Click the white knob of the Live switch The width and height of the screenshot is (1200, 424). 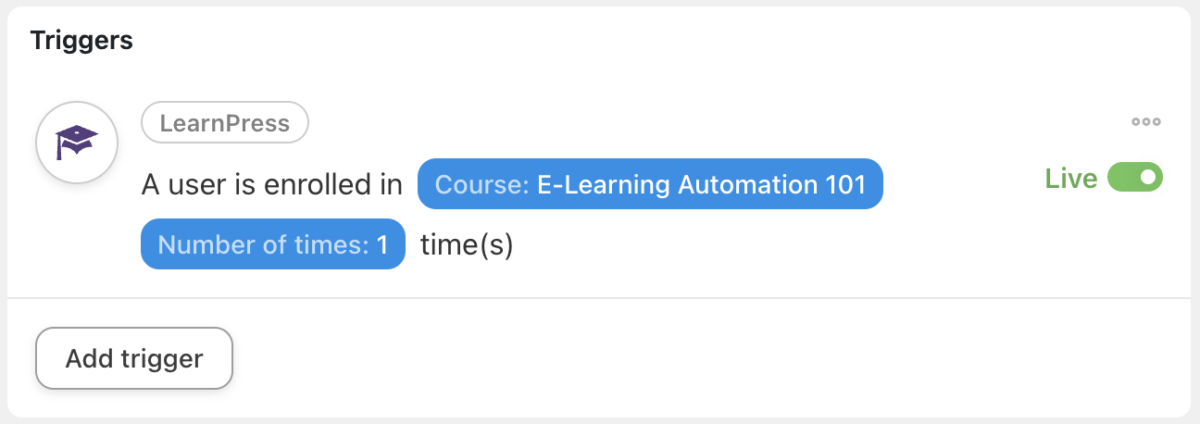[x=1147, y=178]
